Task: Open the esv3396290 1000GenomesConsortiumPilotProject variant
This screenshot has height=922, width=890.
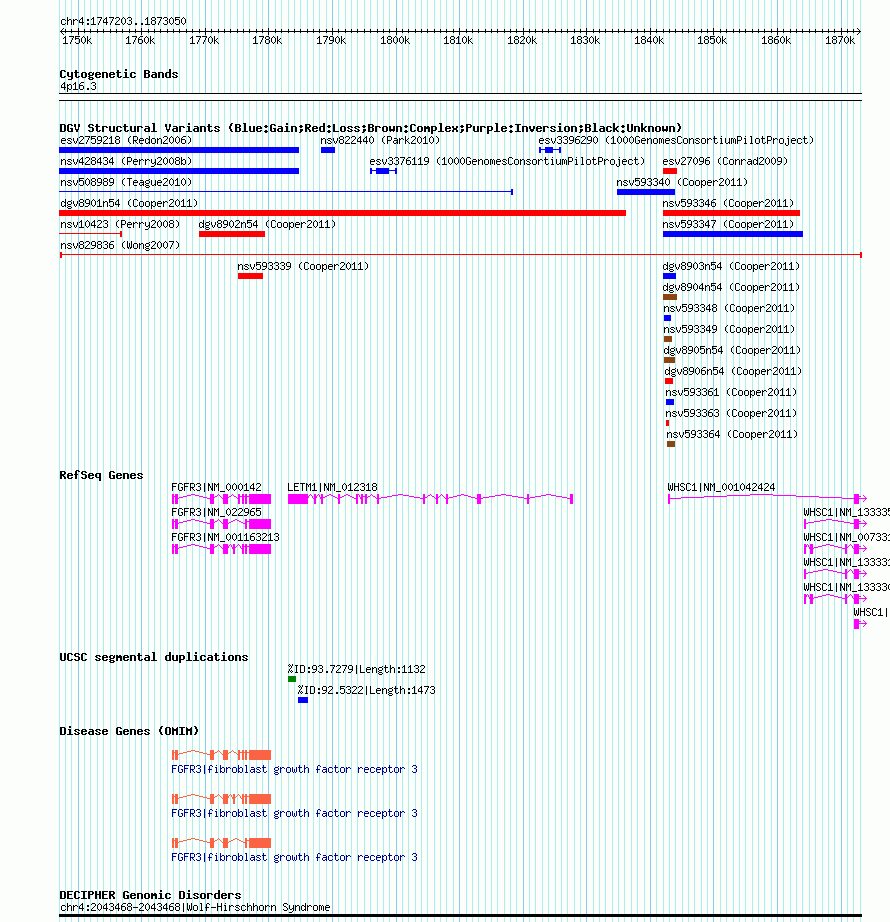Action: (550, 150)
